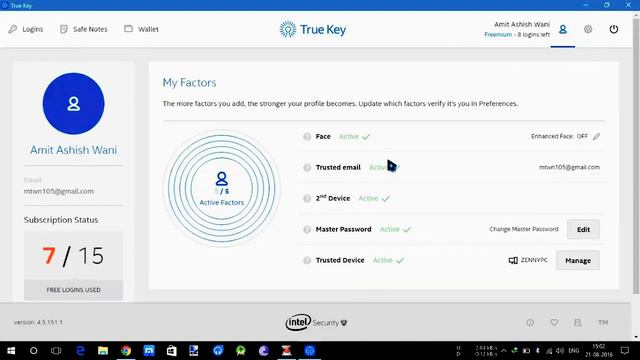Click the volume icon in the system tray
640x360 pixels.
tap(560, 351)
